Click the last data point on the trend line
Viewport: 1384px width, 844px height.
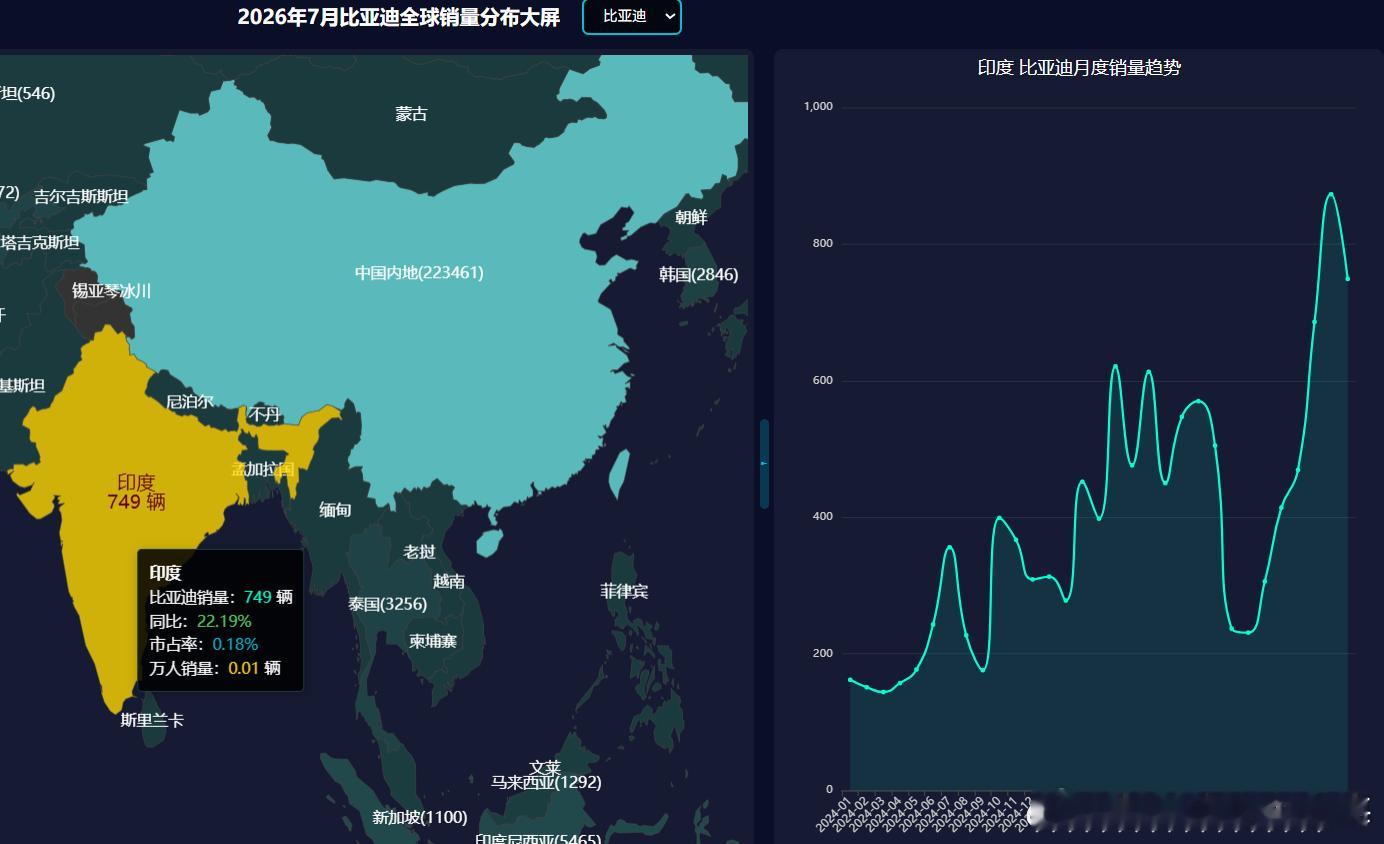tap(1347, 279)
